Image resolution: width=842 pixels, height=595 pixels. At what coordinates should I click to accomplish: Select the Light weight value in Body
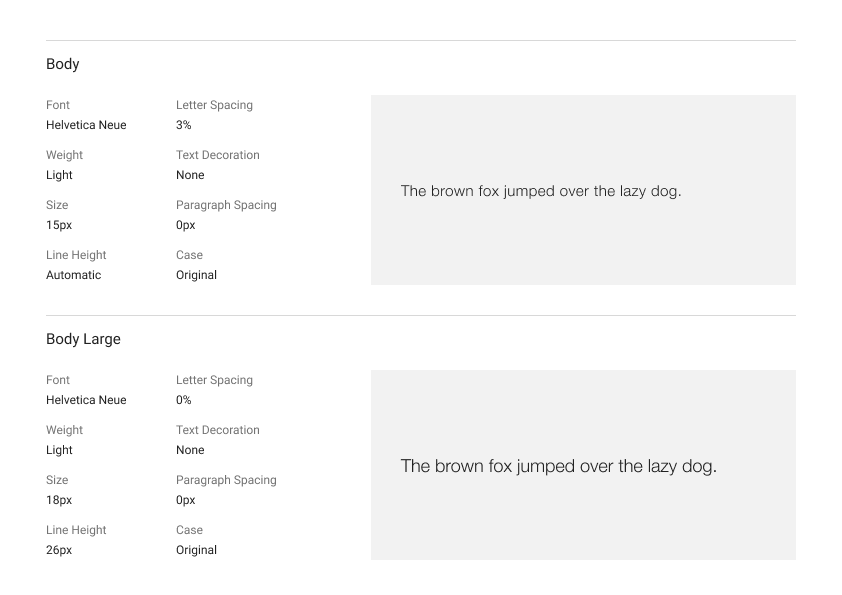pyautogui.click(x=59, y=175)
